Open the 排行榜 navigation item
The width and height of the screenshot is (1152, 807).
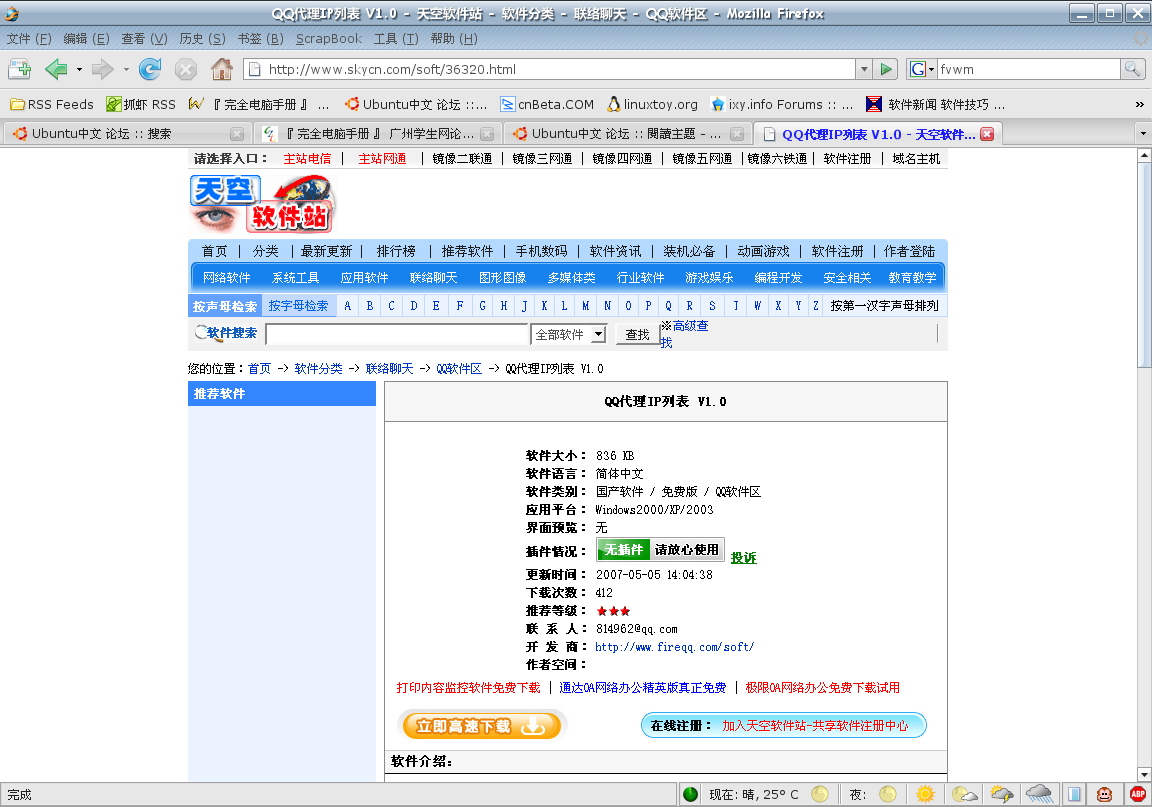pyautogui.click(x=396, y=251)
